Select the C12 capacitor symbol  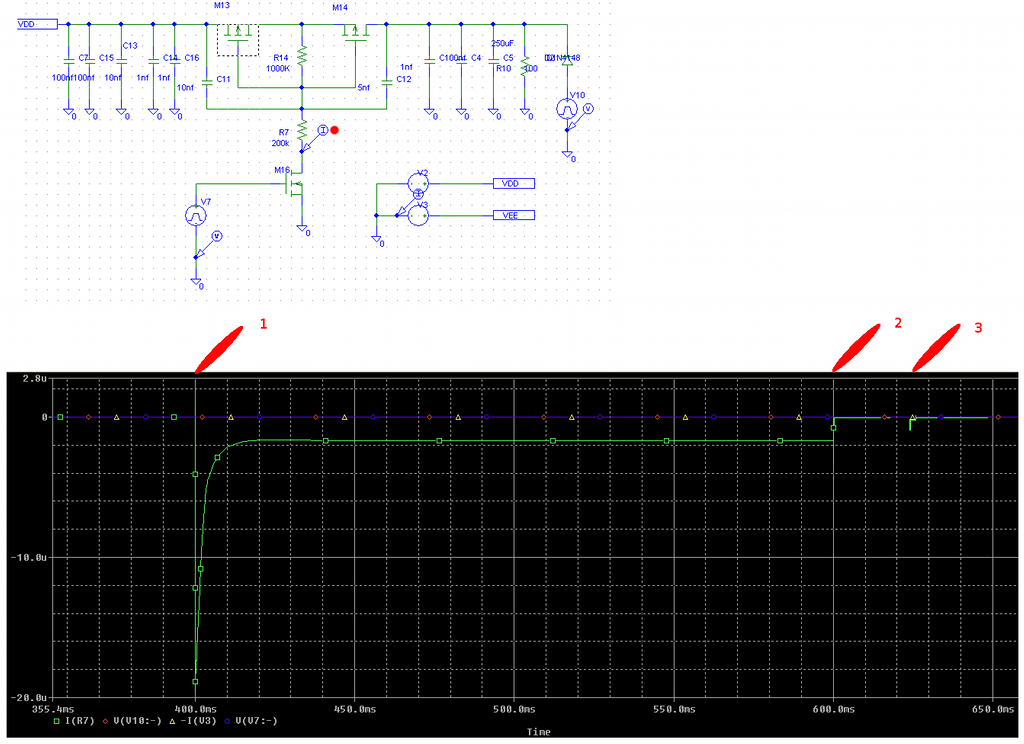point(387,82)
